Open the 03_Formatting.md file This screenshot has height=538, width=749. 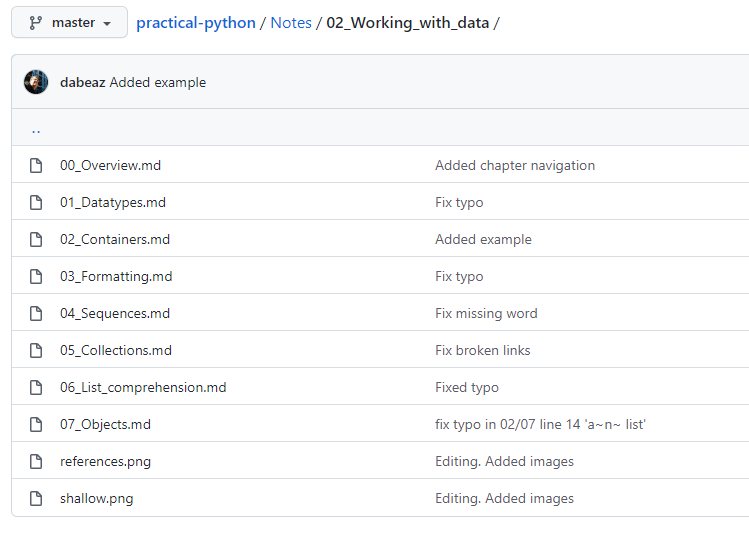pyautogui.click(x=116, y=276)
